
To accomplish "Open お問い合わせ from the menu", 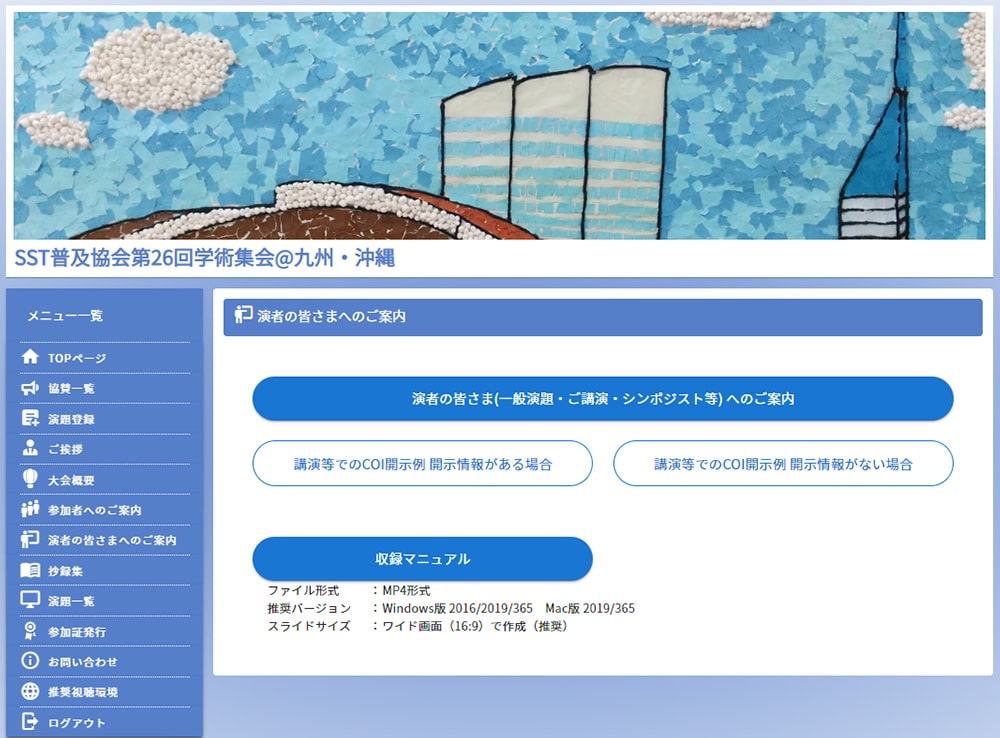I will click(x=83, y=662).
